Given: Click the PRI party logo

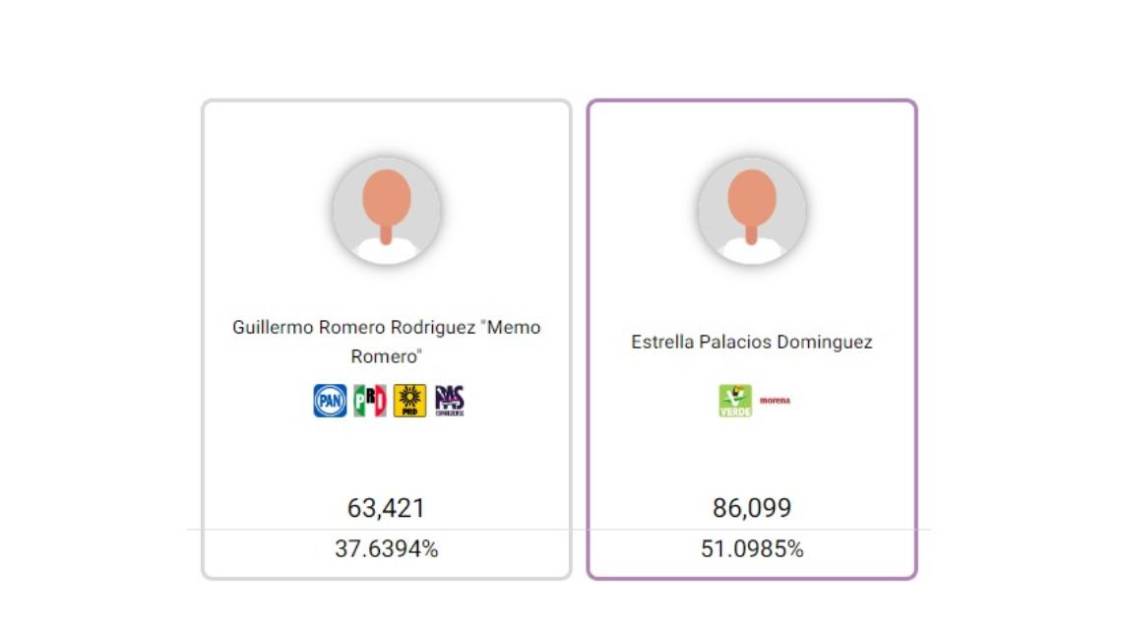Looking at the screenshot, I should 369,401.
